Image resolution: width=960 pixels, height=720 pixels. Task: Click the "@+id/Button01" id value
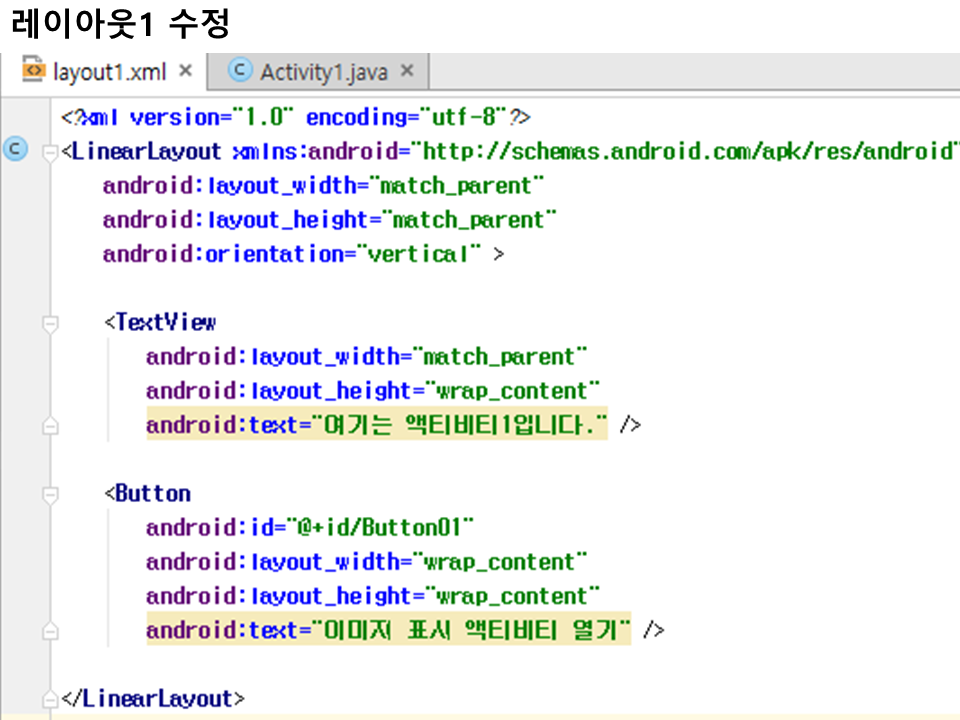[380, 527]
